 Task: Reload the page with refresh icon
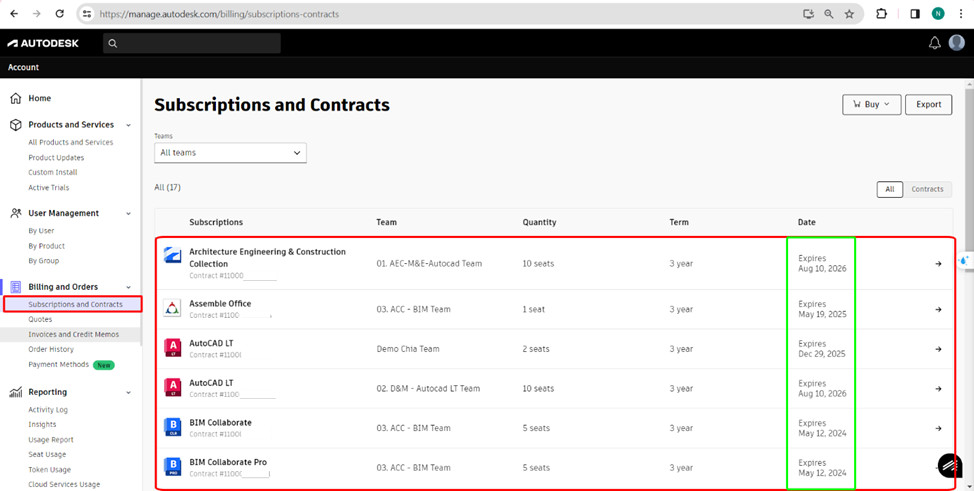coord(60,14)
